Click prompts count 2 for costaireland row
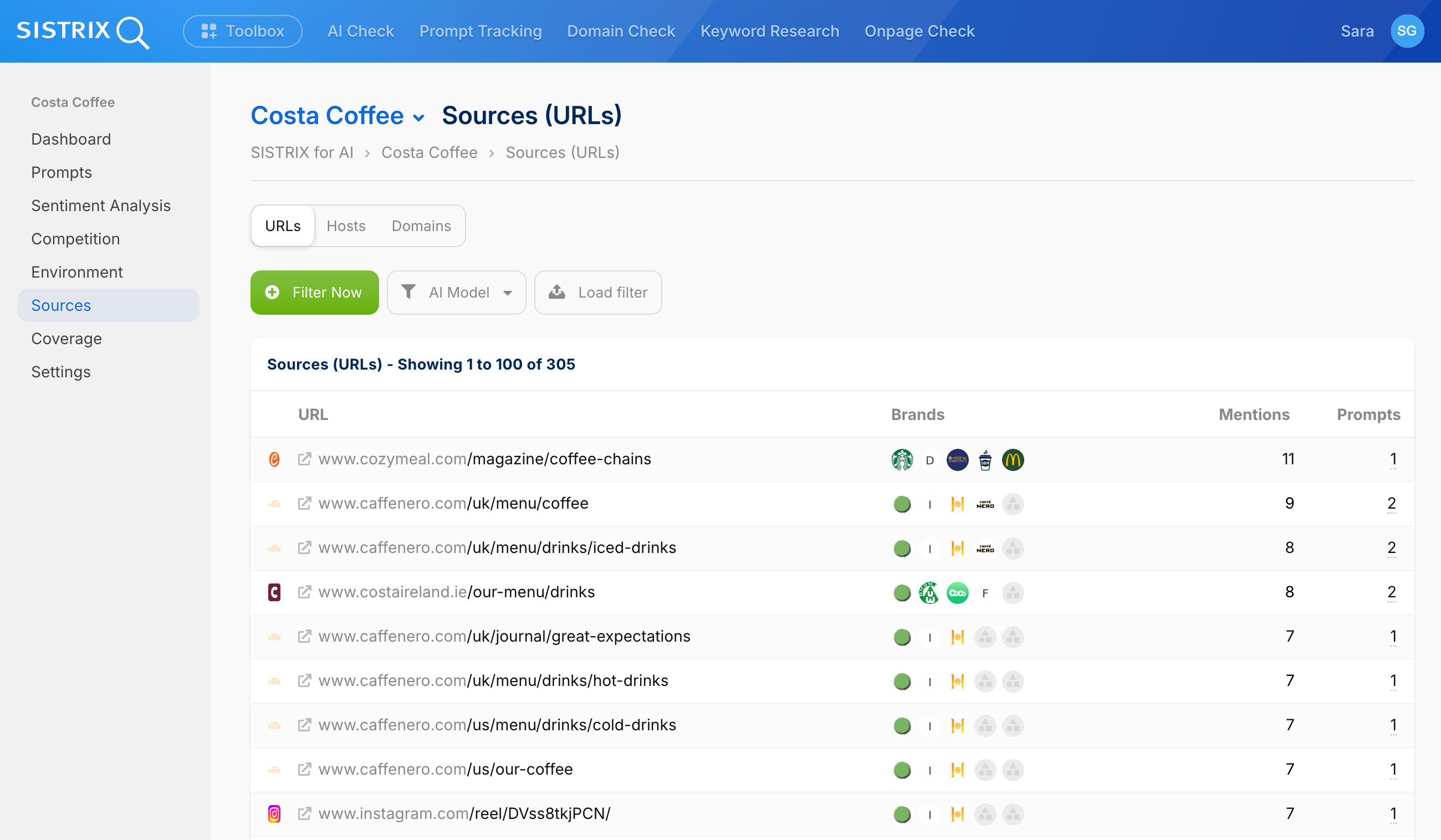Viewport: 1441px width, 840px height. click(x=1392, y=592)
